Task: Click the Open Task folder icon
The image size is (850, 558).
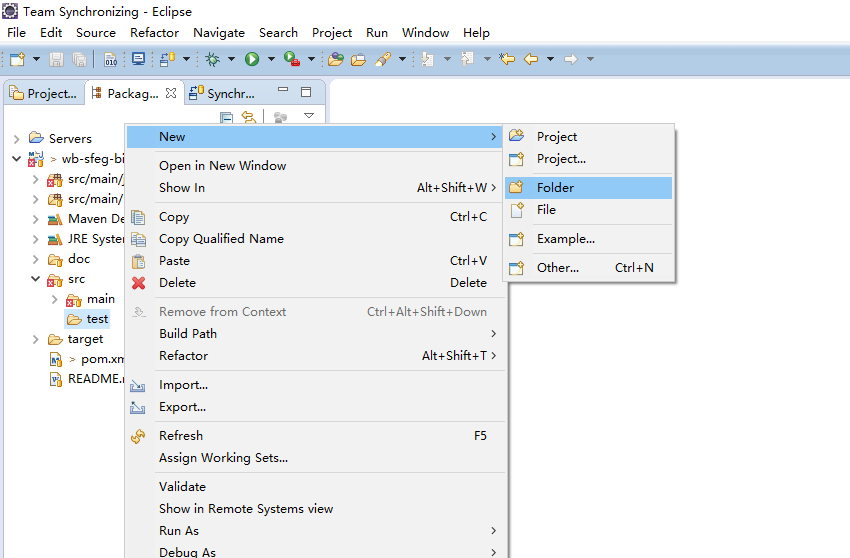Action: 358,59
